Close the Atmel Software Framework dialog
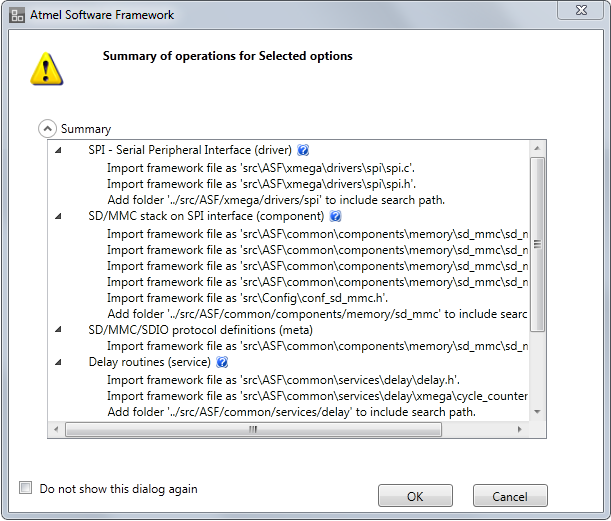The height and width of the screenshot is (521, 611). point(581,10)
